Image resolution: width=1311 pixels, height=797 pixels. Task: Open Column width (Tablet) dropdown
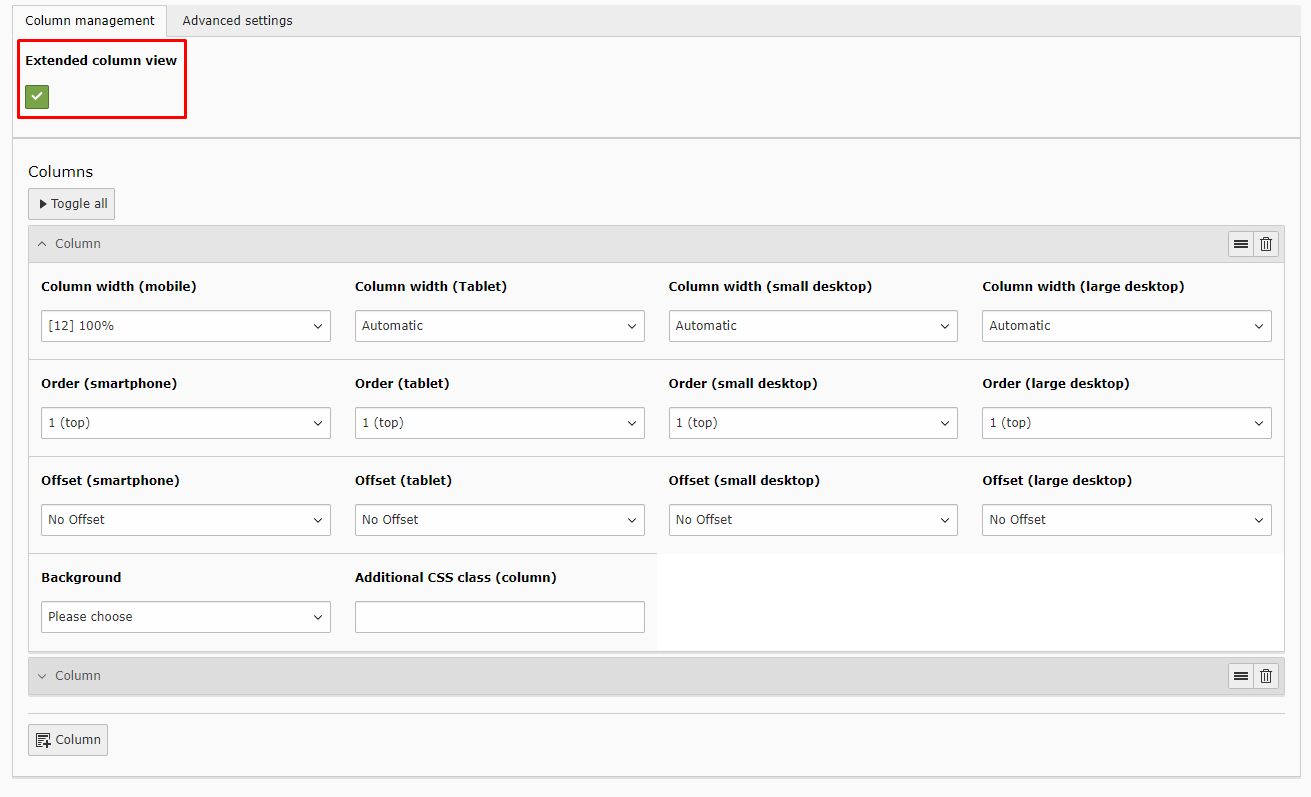[x=499, y=326]
